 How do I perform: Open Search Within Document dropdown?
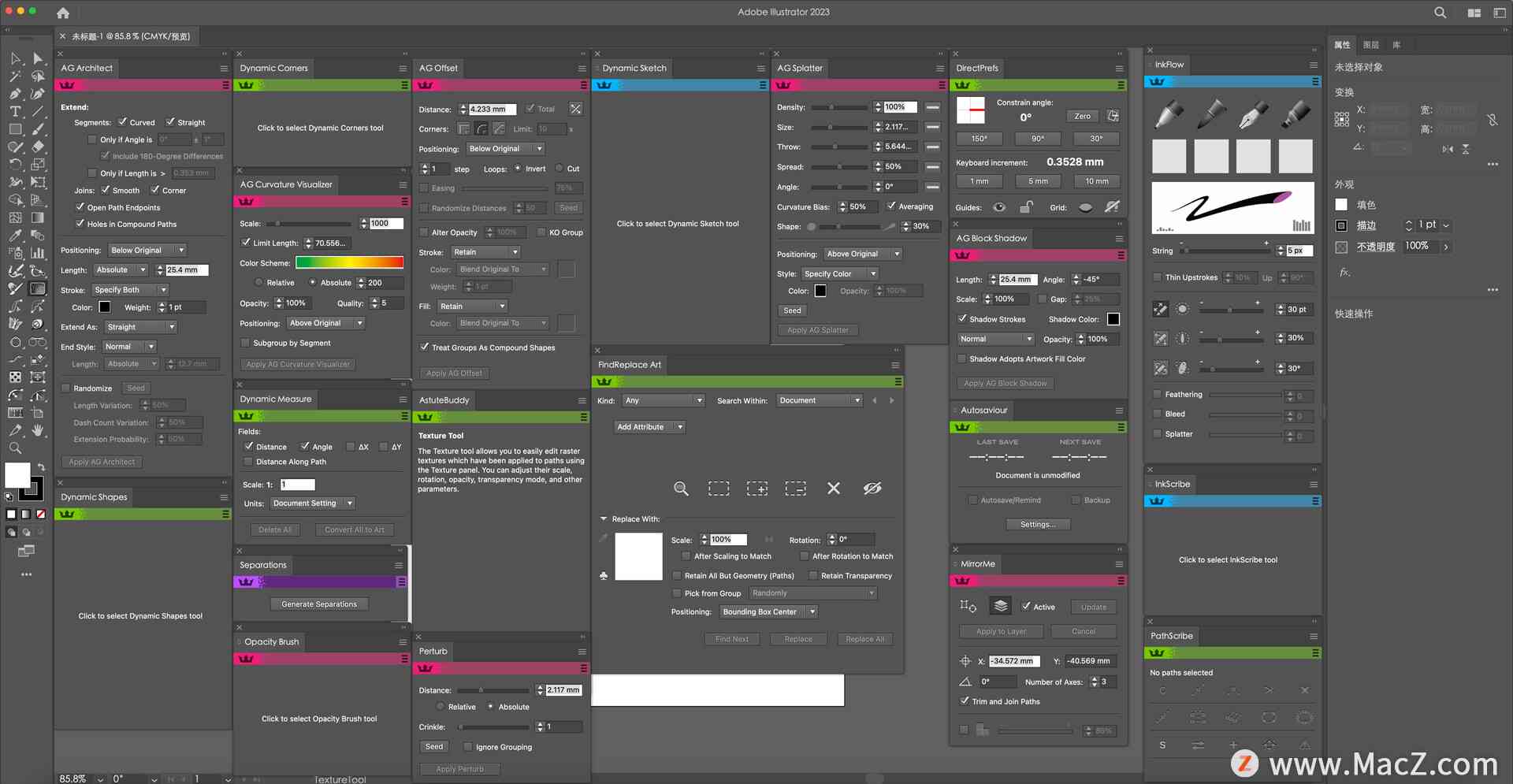pyautogui.click(x=820, y=400)
